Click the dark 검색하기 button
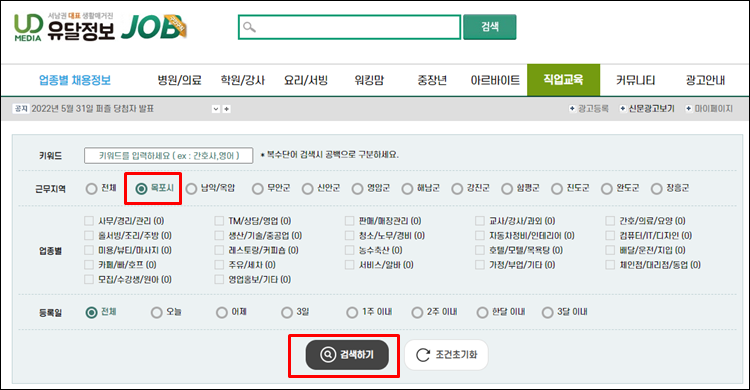Screen dimensions: 750x390 [347, 355]
